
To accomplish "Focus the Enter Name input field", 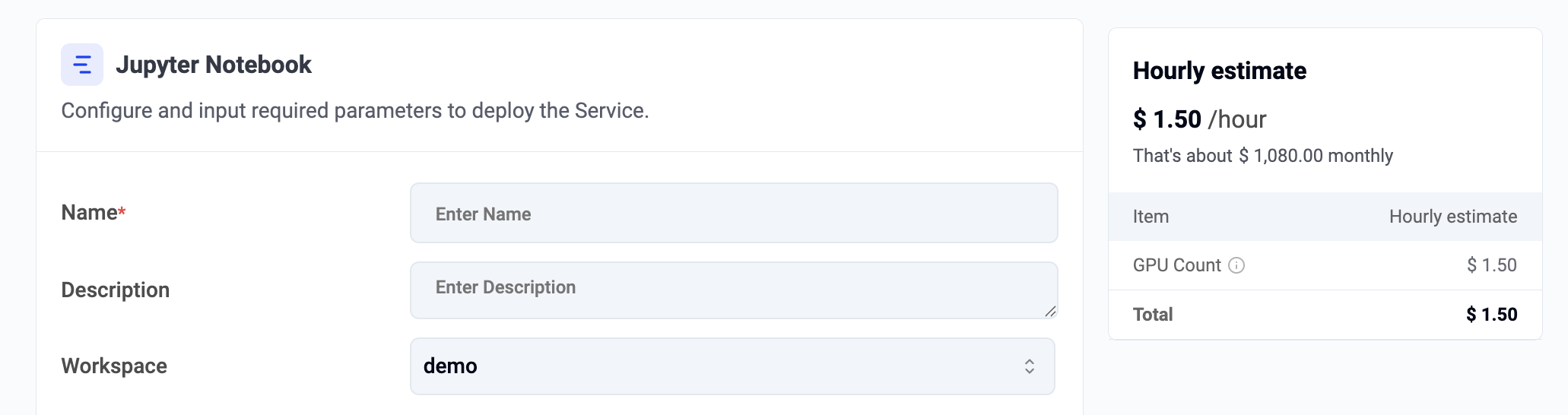I will [x=733, y=214].
